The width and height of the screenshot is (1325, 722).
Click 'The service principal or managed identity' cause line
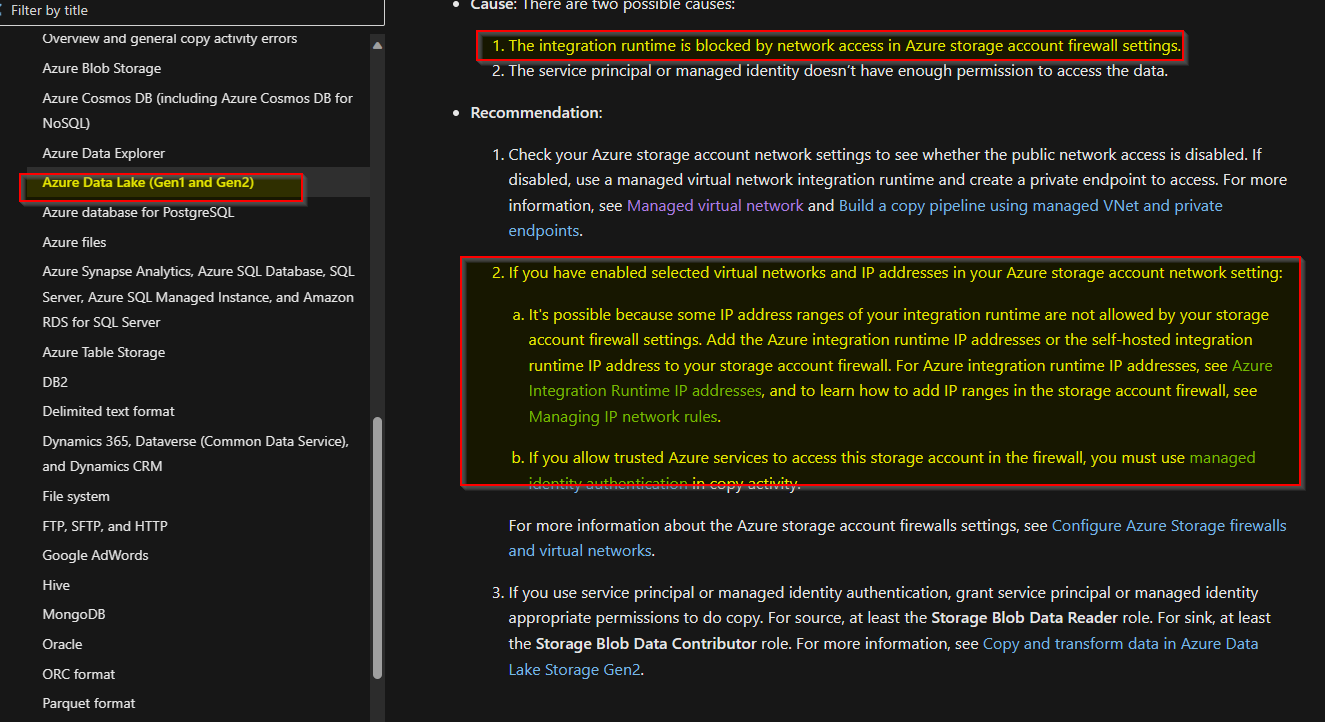point(838,71)
